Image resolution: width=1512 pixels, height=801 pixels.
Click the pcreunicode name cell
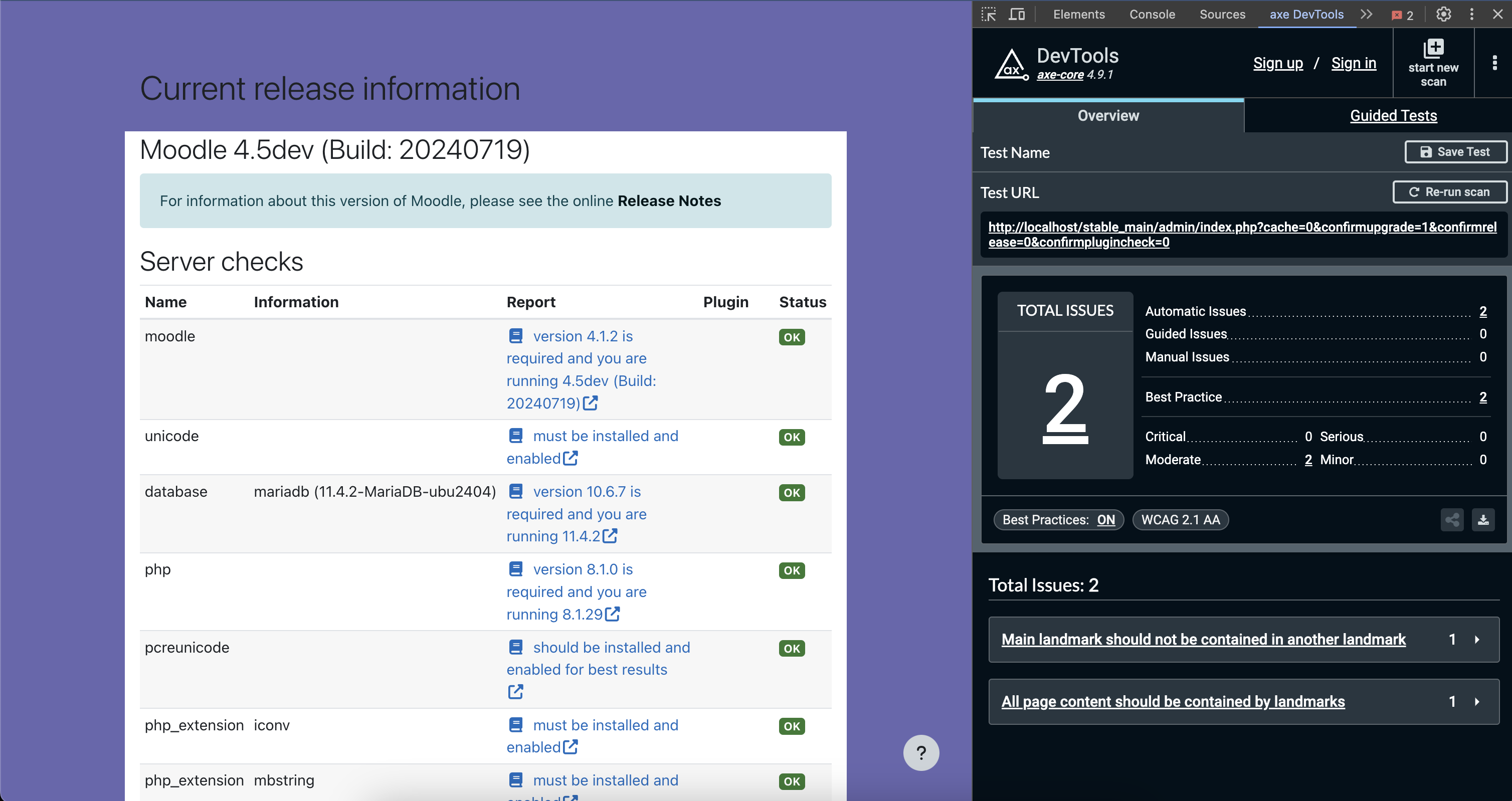(186, 648)
